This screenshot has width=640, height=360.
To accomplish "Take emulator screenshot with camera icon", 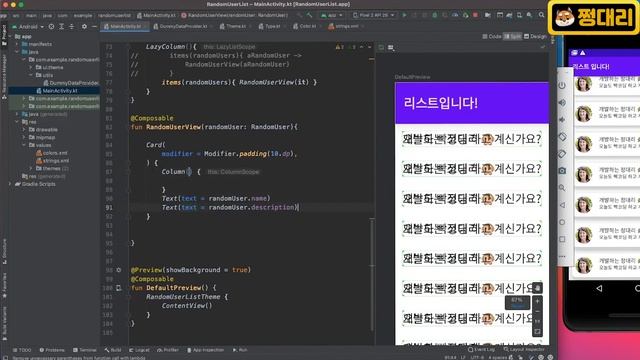I will 562,171.
